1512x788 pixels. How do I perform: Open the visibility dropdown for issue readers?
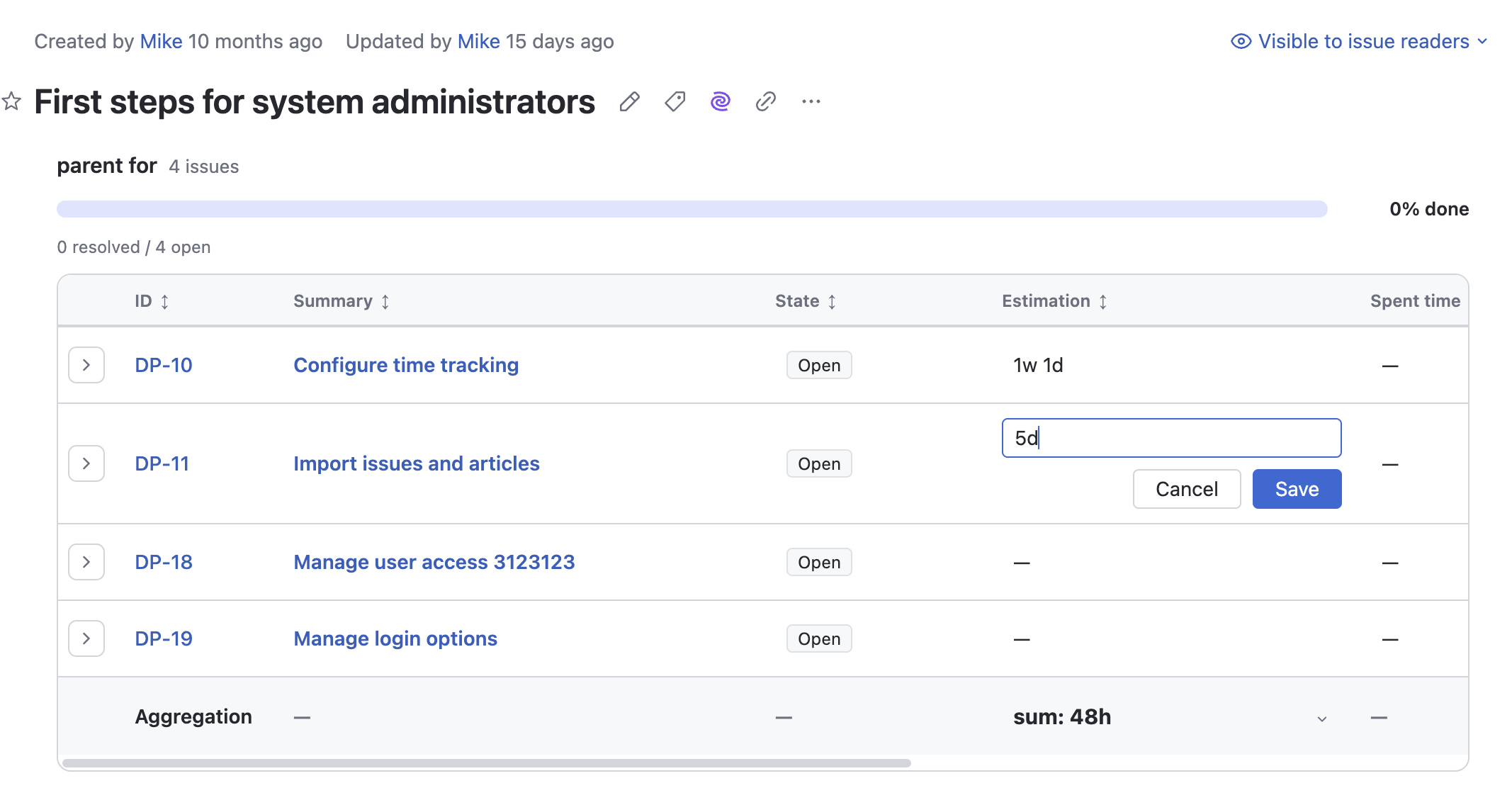pos(1484,41)
